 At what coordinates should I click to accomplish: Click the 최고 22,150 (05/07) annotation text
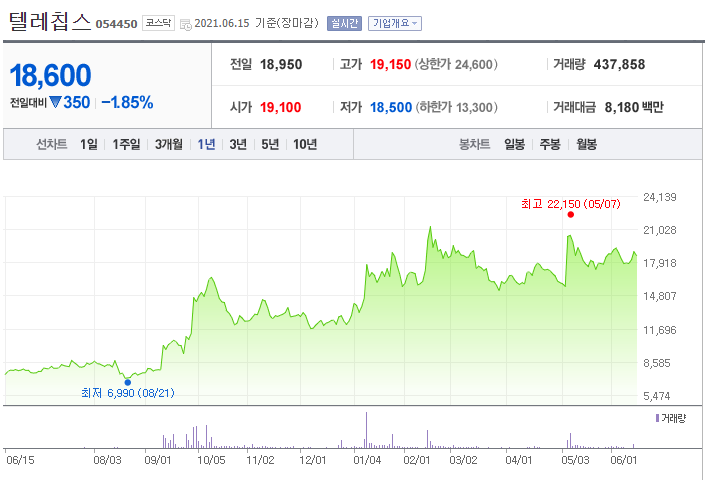tap(571, 204)
